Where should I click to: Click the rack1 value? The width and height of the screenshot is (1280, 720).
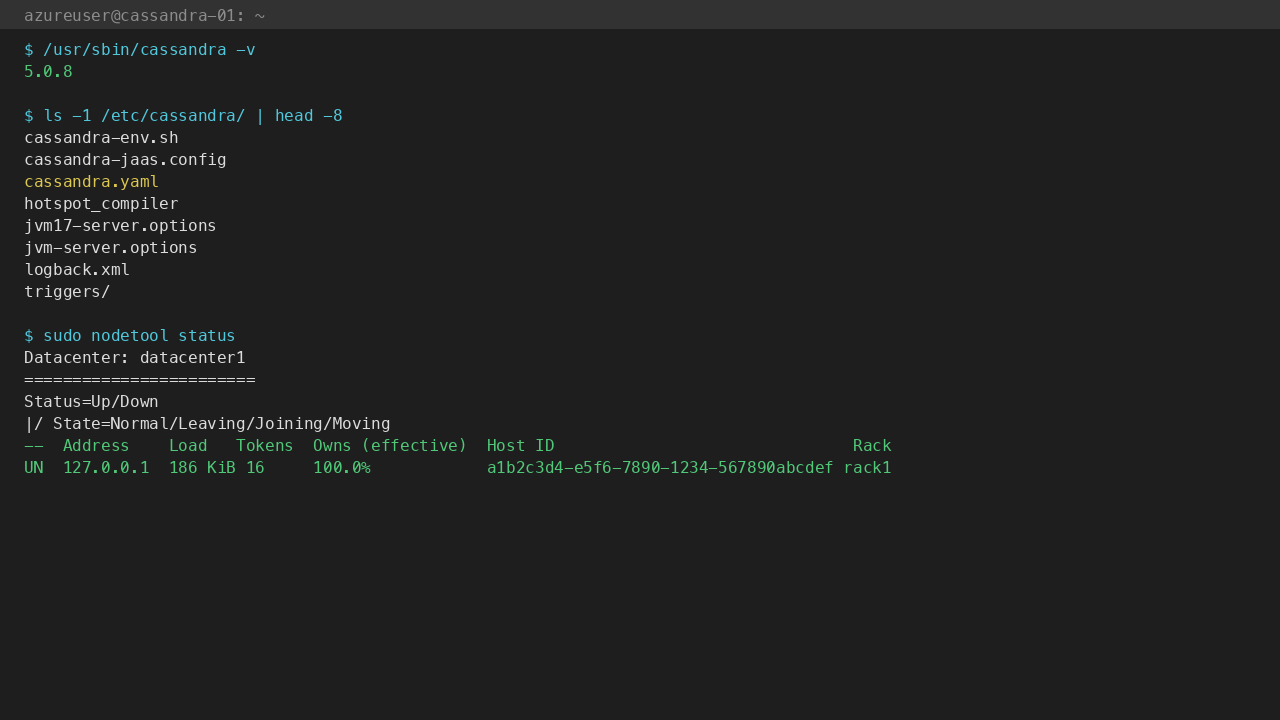point(867,468)
